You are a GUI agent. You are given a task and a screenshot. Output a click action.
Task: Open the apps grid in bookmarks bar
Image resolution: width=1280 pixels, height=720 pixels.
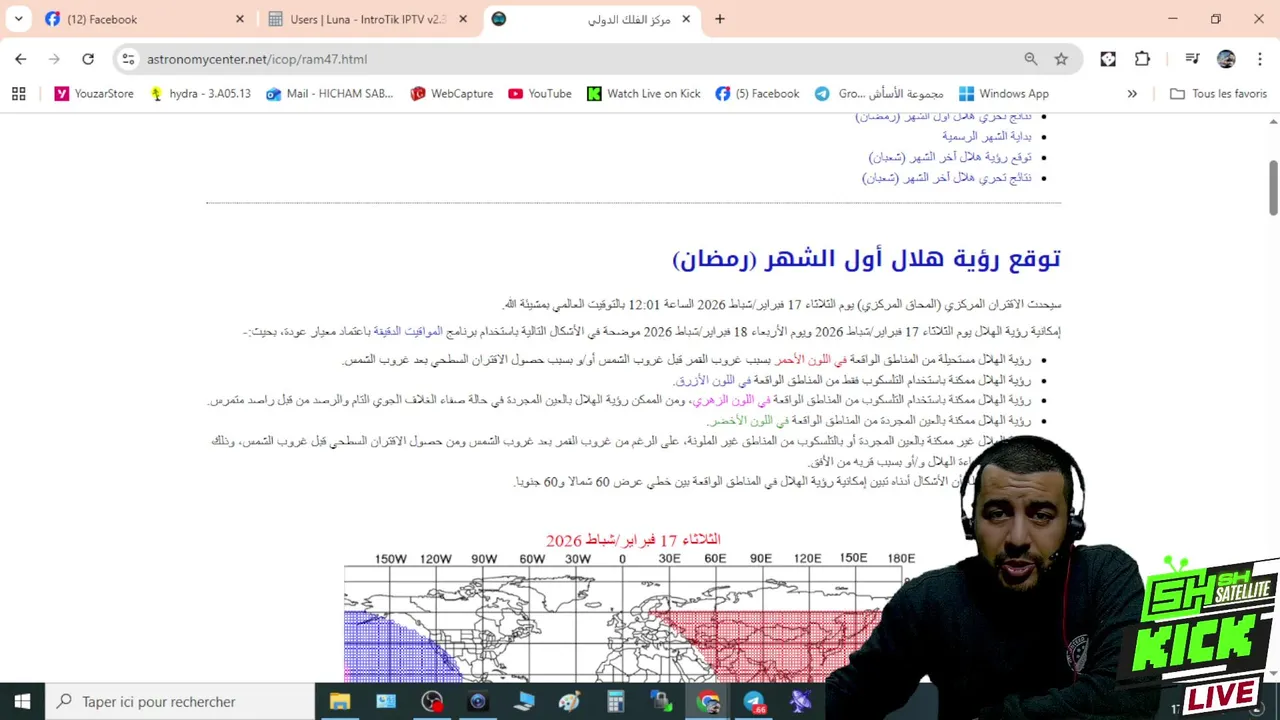(18, 93)
